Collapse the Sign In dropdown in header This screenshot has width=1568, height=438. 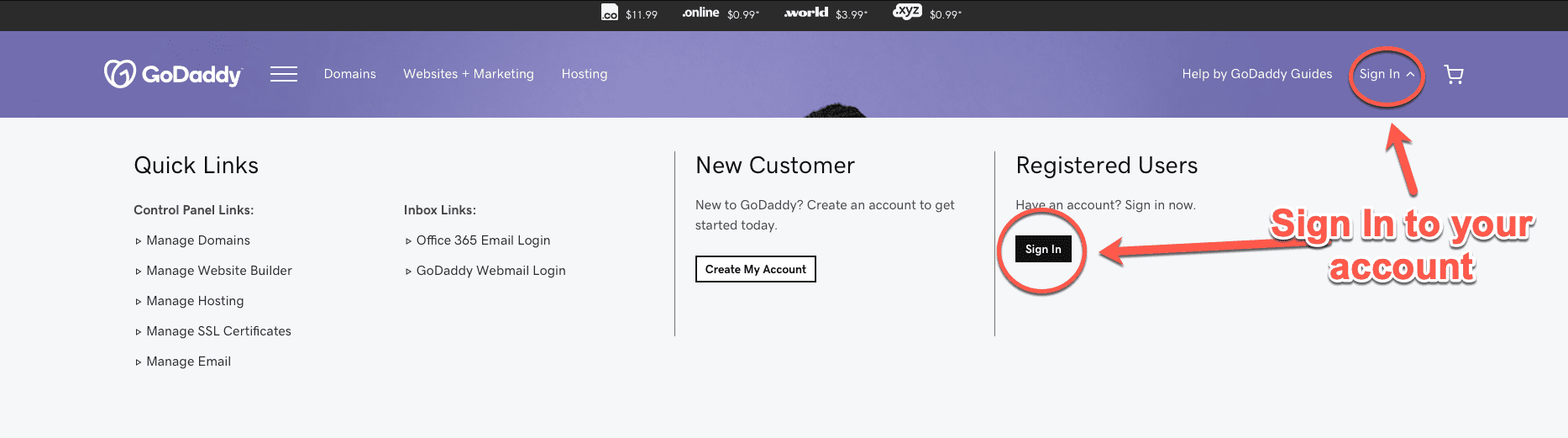[x=1387, y=74]
